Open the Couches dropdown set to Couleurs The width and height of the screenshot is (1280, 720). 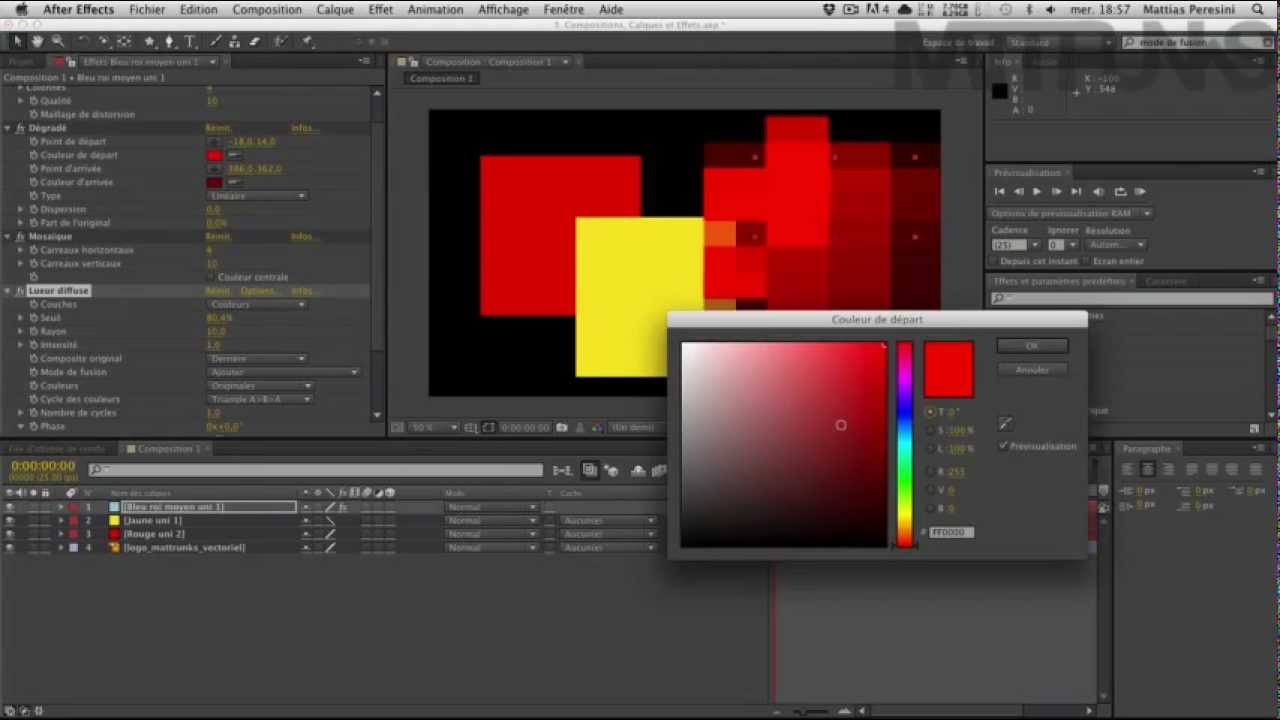(x=257, y=304)
